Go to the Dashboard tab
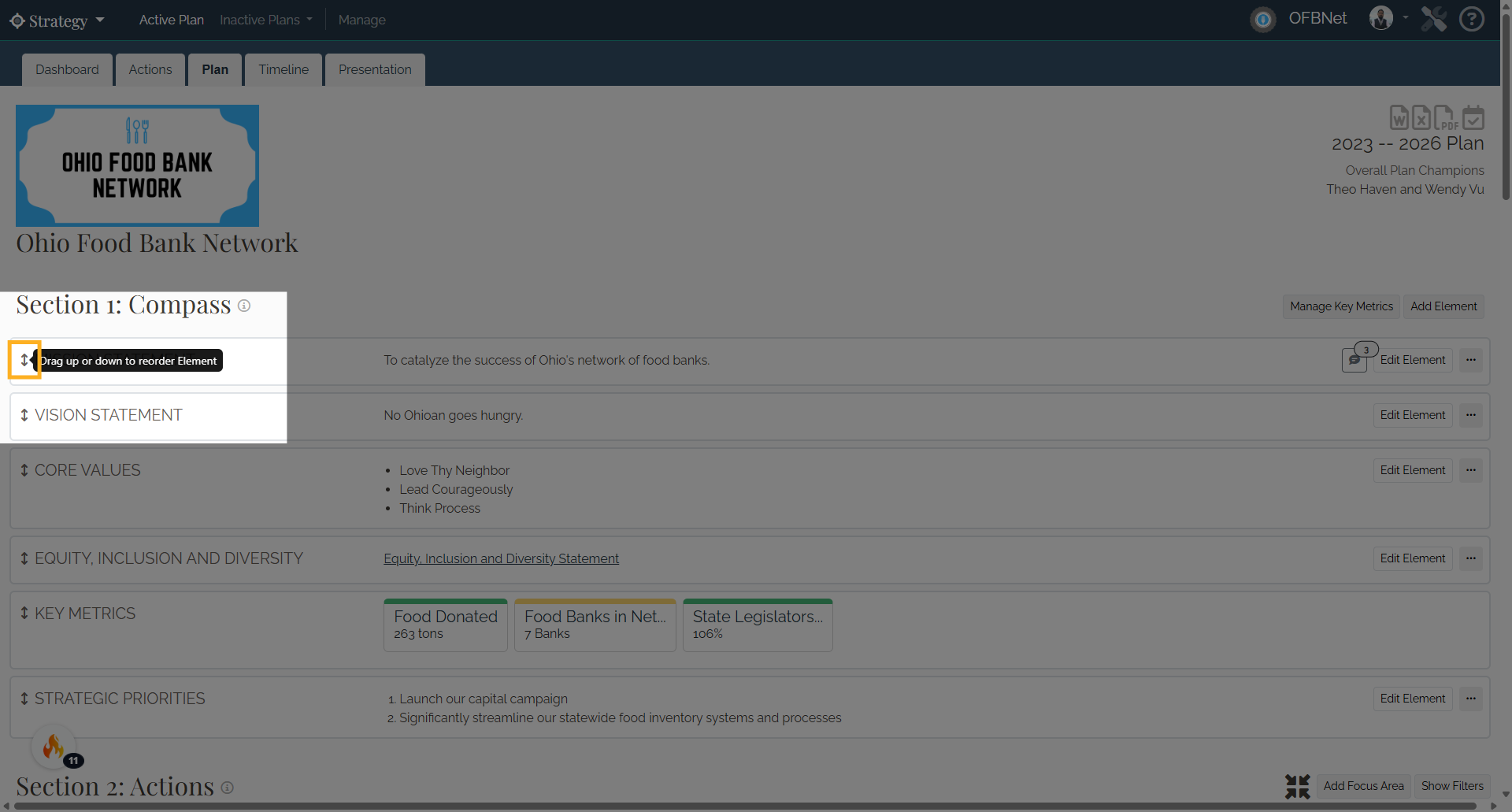 [67, 69]
